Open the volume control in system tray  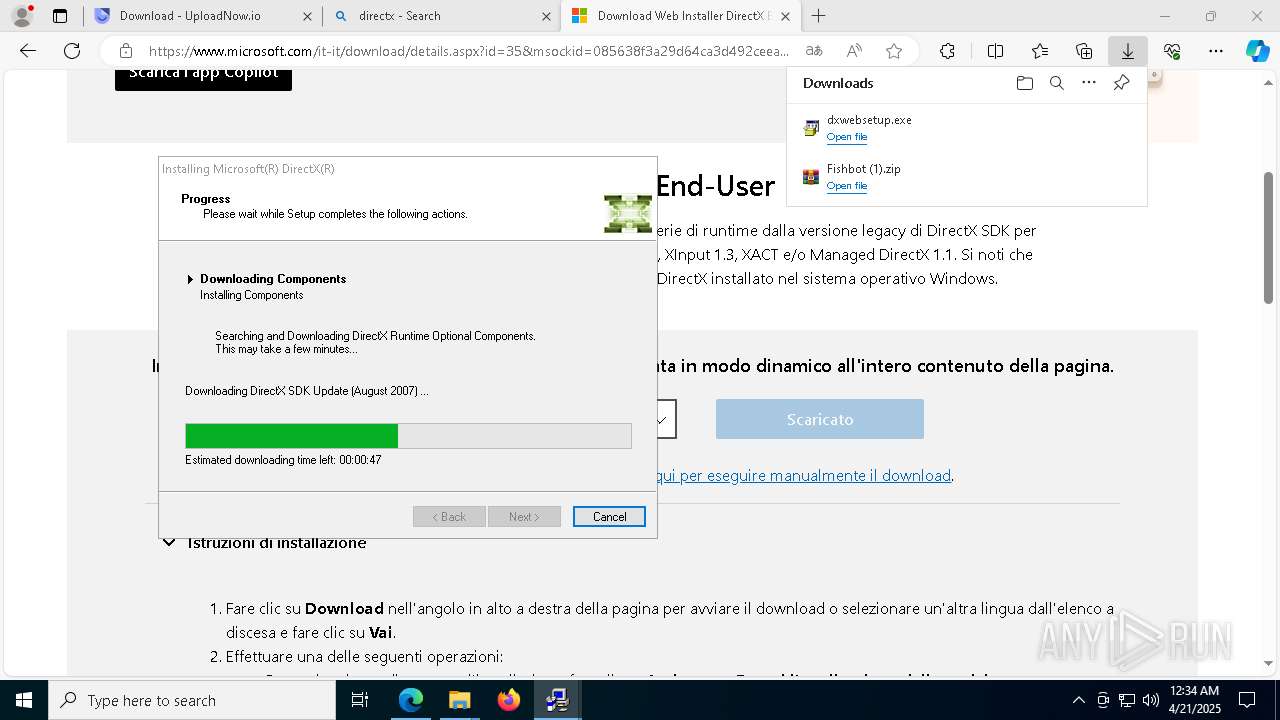coord(1151,700)
